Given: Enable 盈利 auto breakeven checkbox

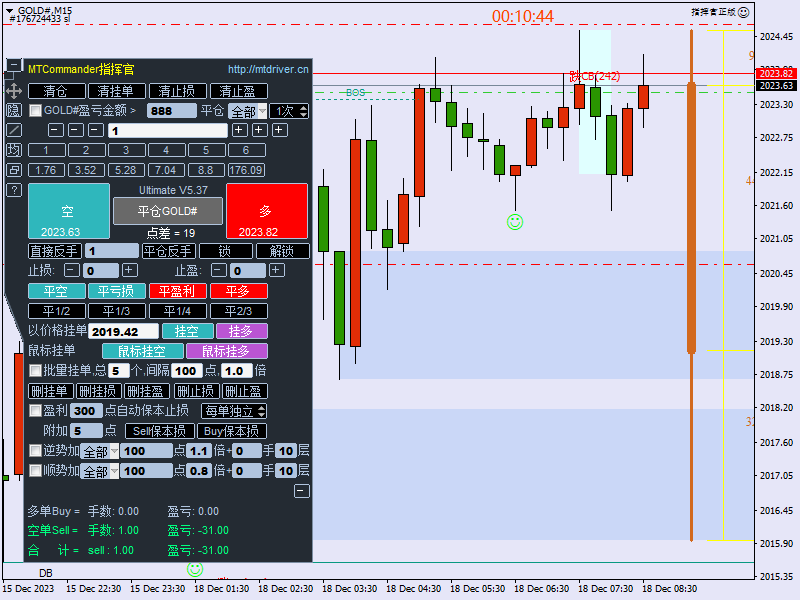Looking at the screenshot, I should coord(35,411).
